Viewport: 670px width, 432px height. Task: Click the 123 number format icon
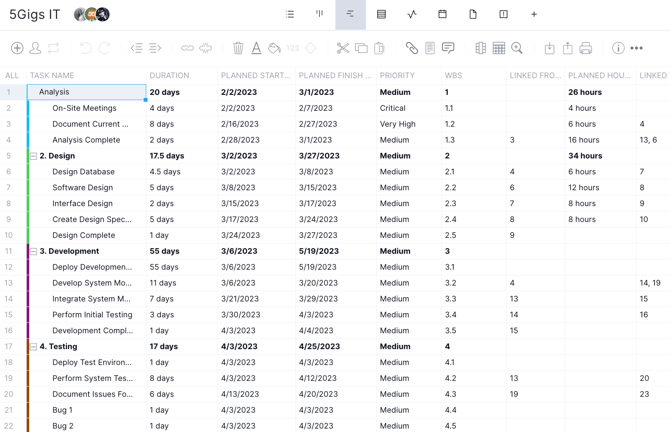pyautogui.click(x=293, y=48)
